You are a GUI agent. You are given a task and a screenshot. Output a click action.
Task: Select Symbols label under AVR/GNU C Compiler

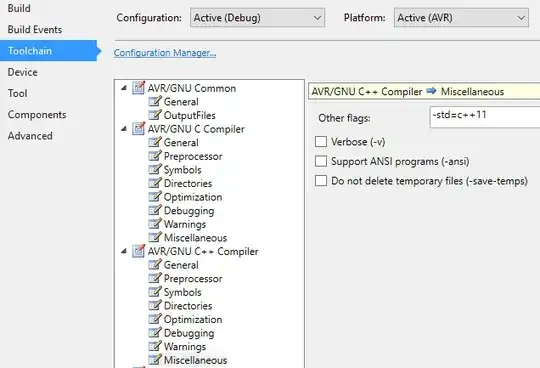[x=183, y=170]
